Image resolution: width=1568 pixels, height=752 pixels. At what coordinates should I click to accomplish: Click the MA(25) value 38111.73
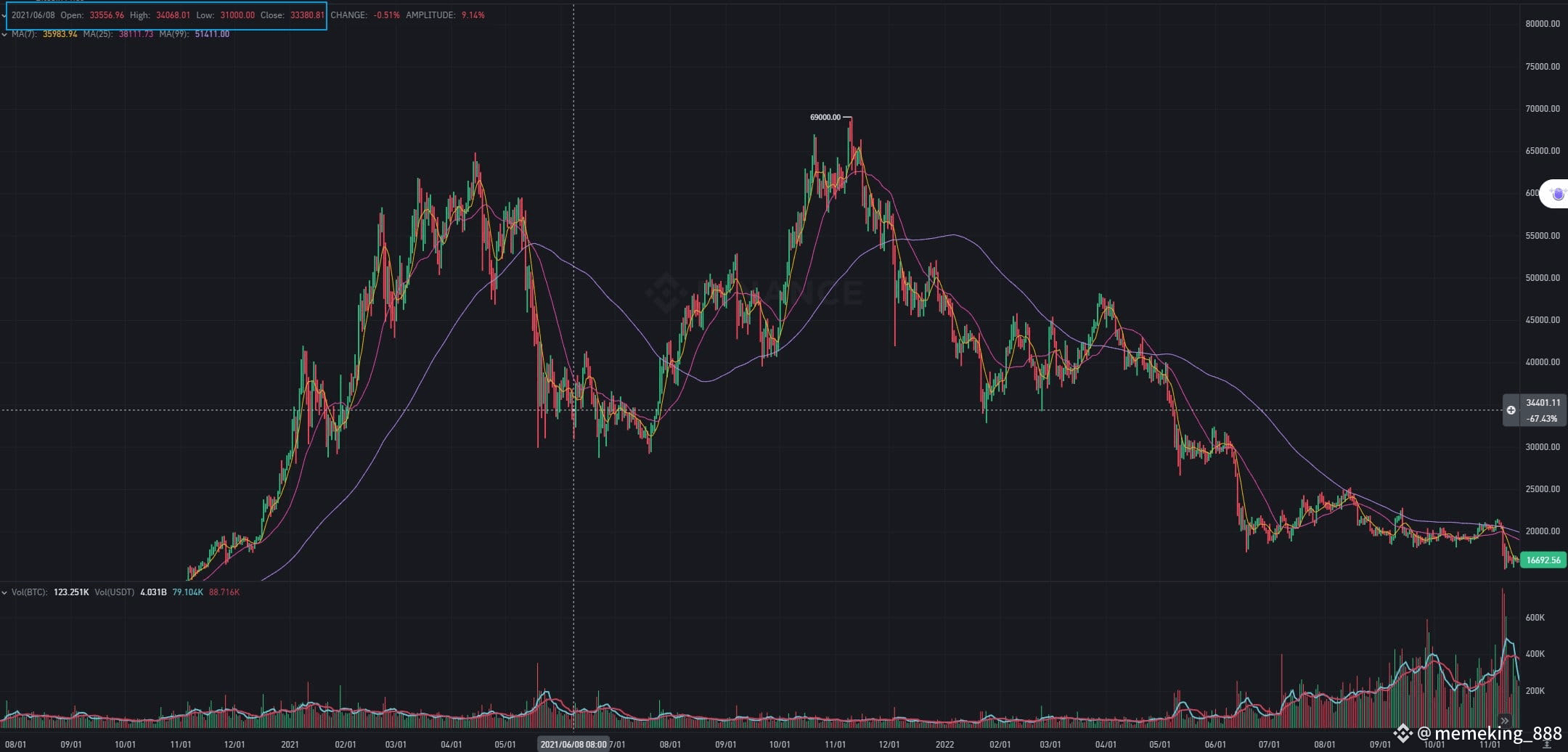(x=136, y=34)
